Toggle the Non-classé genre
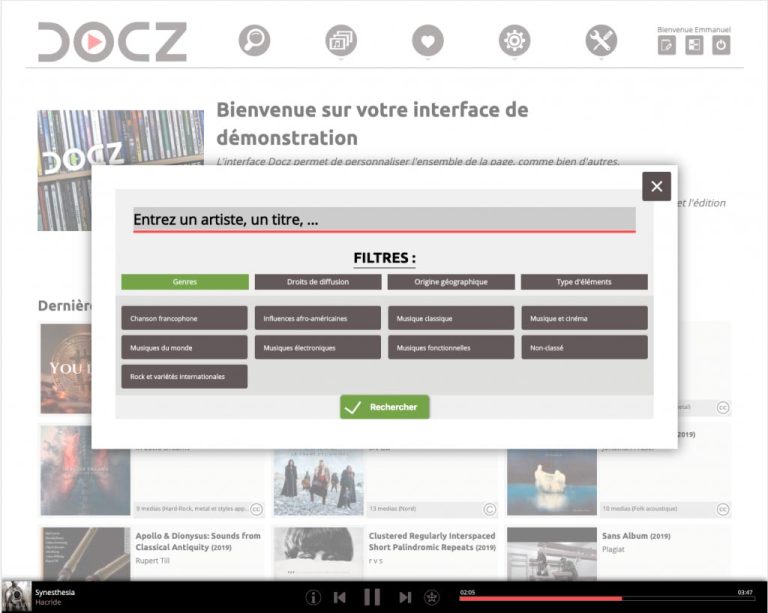Viewport: 768px width, 613px height. point(584,348)
